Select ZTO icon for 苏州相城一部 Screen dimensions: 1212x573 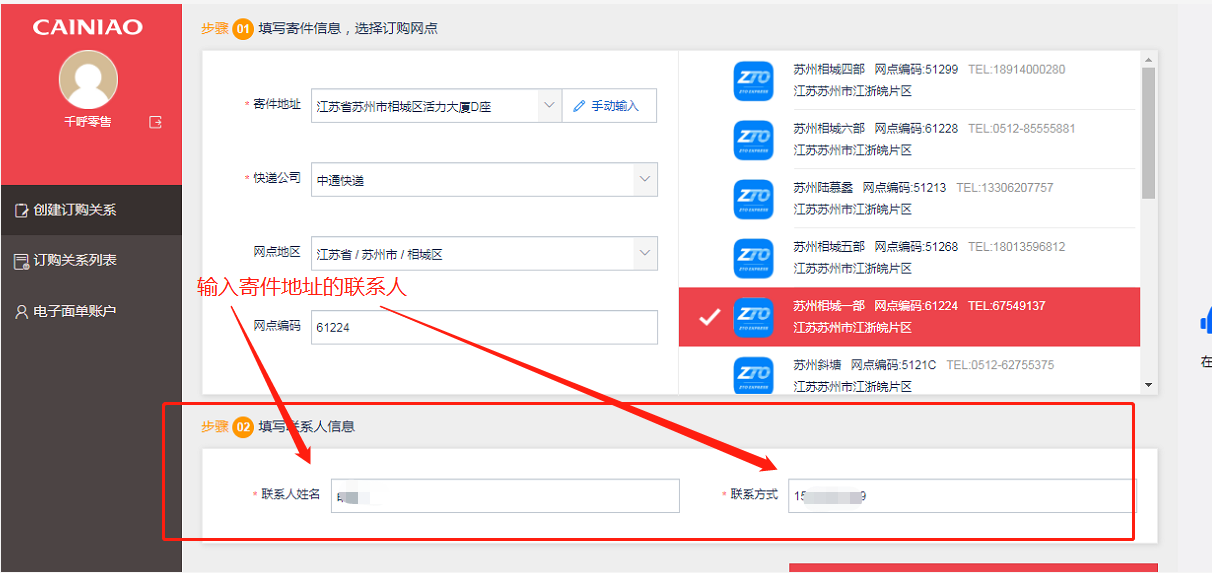click(753, 317)
